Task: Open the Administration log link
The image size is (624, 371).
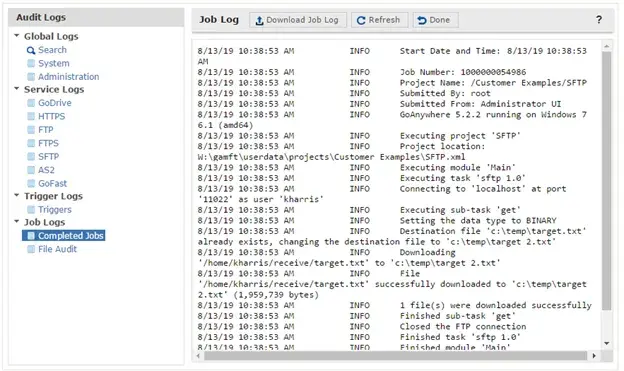Action: 68,76
